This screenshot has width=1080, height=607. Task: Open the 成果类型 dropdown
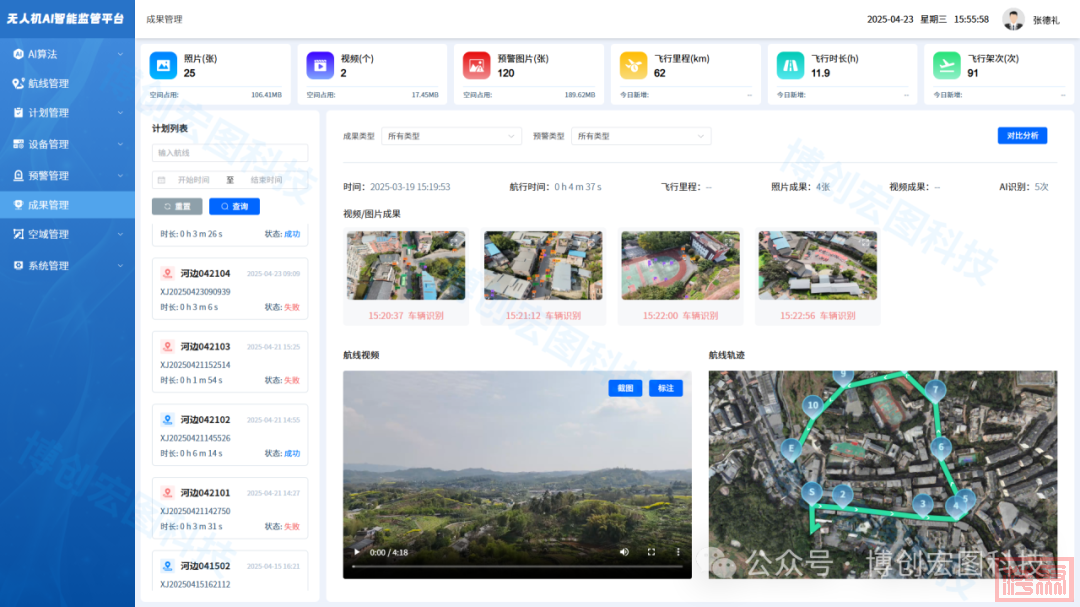[x=451, y=136]
